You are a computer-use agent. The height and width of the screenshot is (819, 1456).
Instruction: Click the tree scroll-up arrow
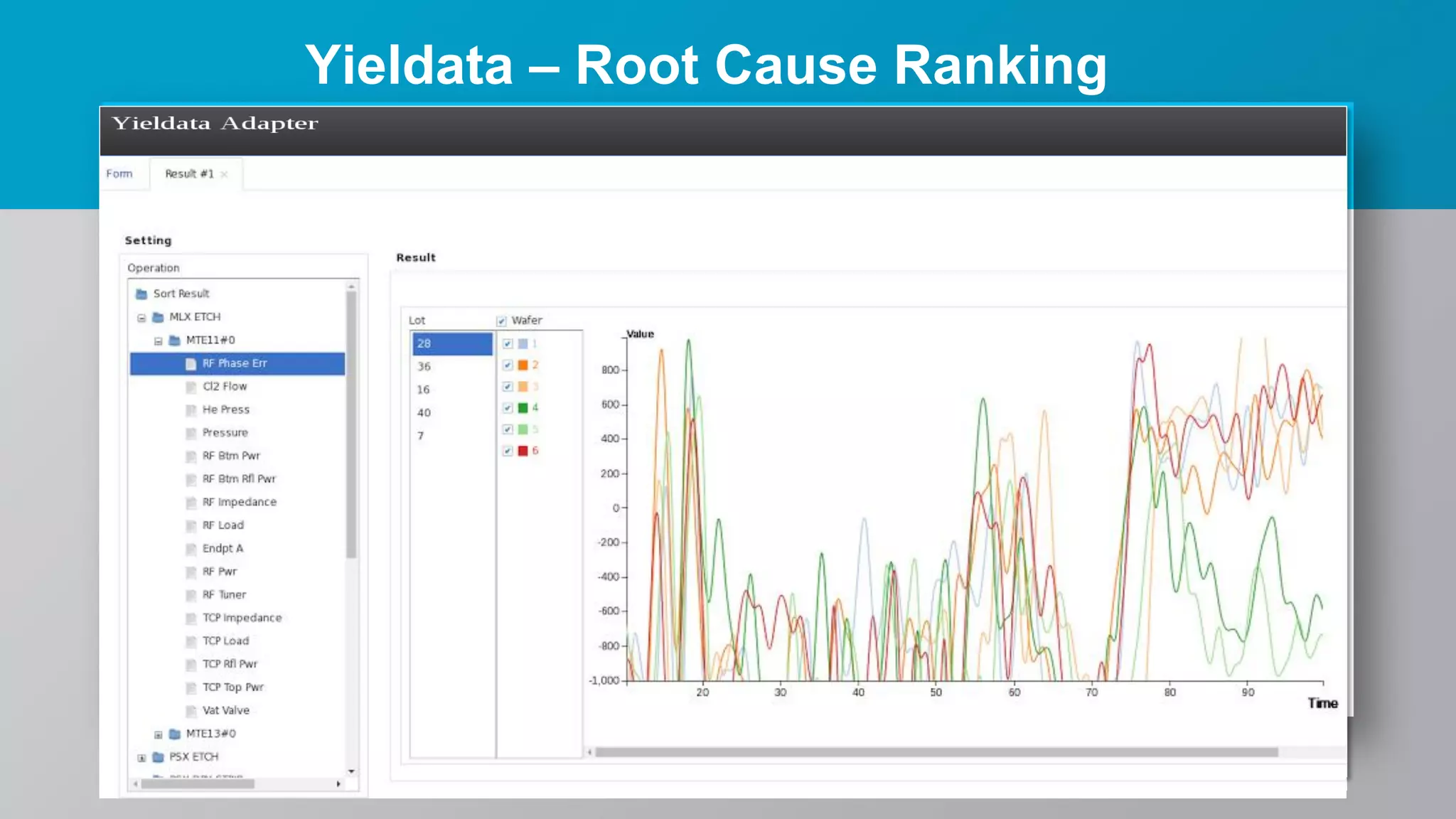[x=351, y=286]
